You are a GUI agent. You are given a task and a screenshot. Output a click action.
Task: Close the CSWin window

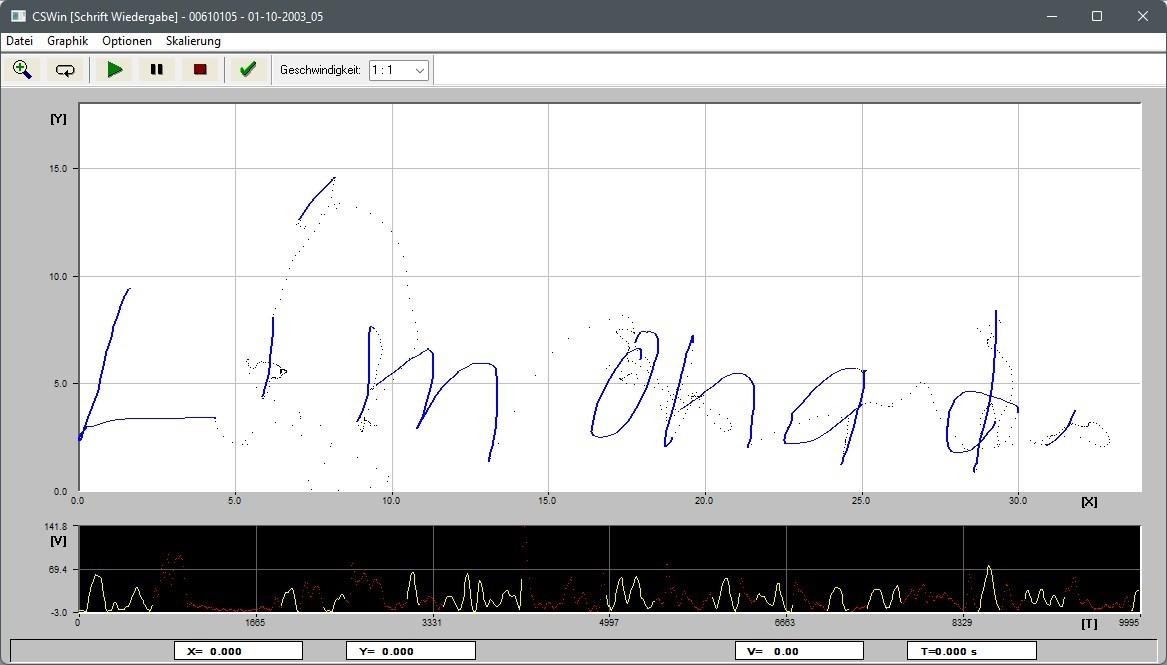click(1142, 16)
